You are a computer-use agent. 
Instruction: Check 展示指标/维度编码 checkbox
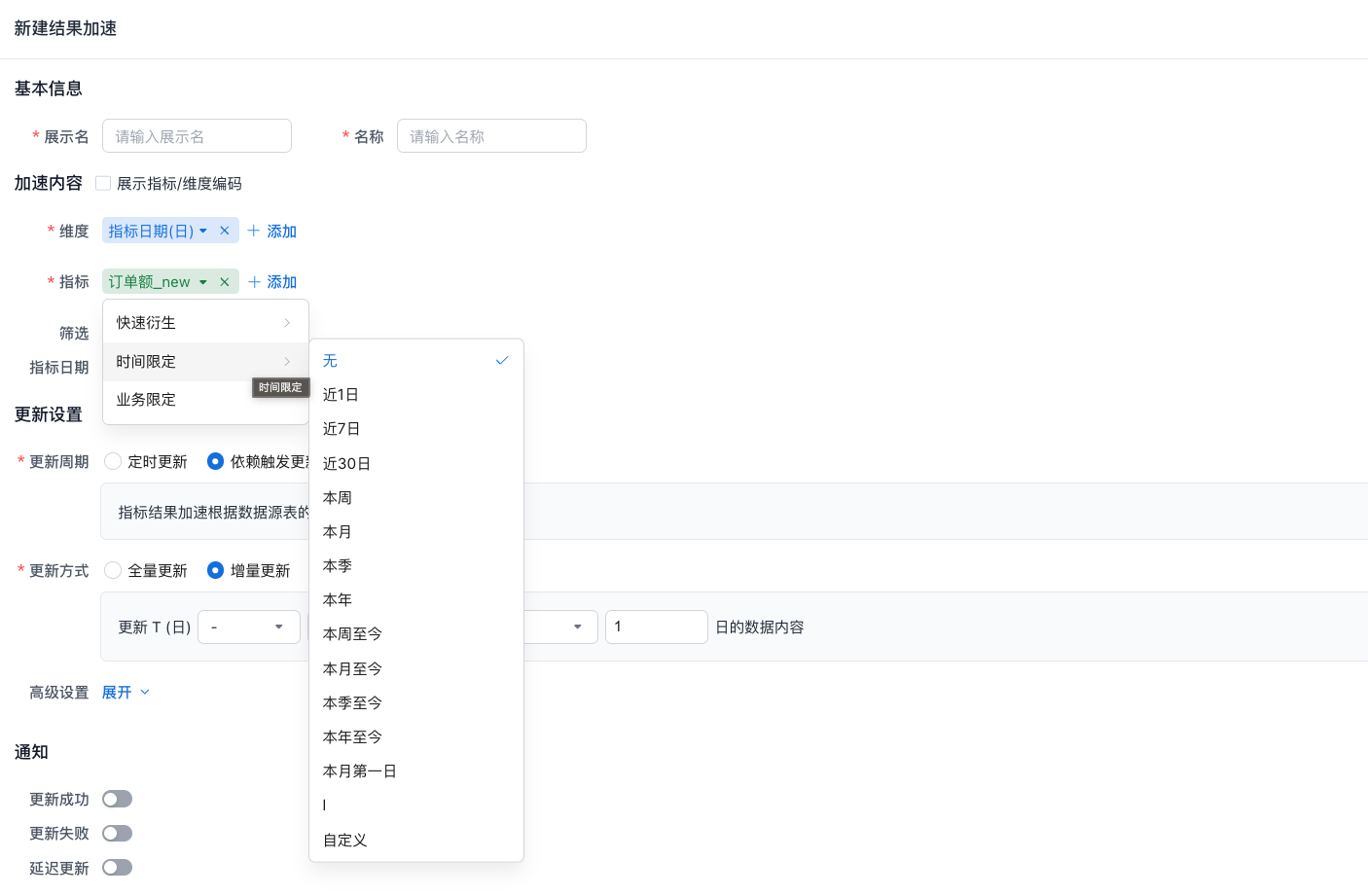tap(103, 183)
